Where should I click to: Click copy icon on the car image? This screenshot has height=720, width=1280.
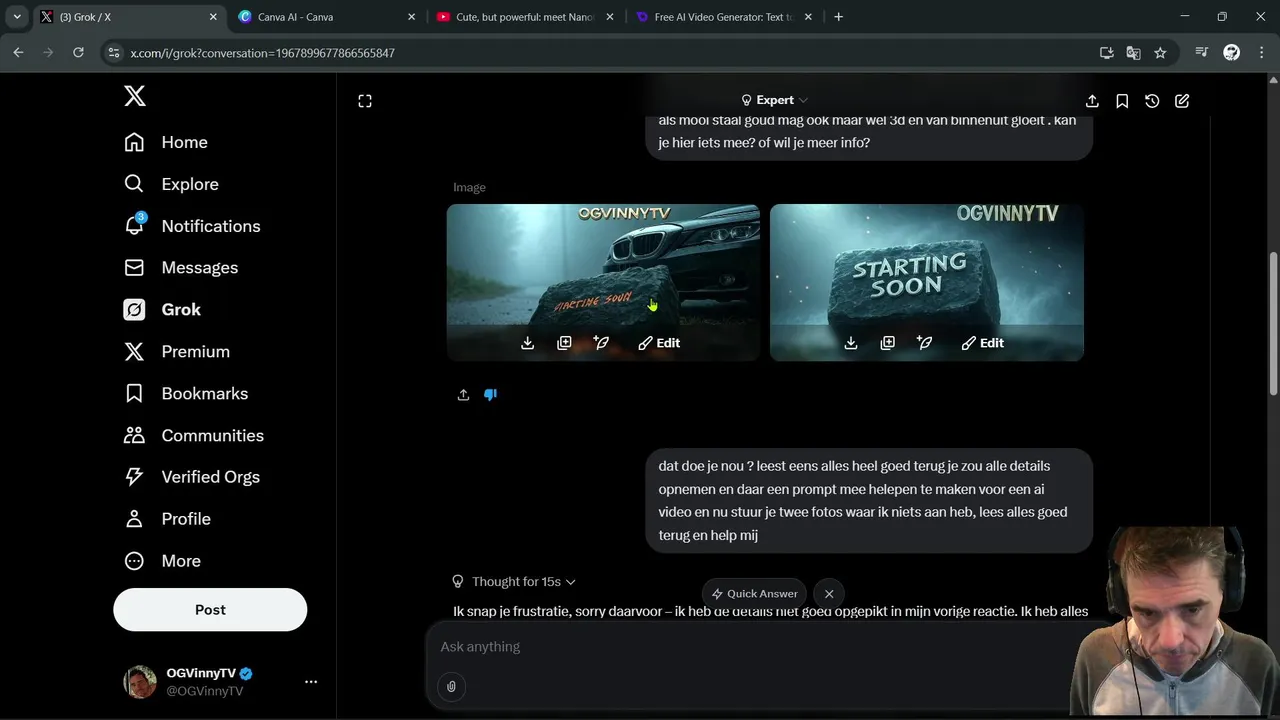point(564,343)
